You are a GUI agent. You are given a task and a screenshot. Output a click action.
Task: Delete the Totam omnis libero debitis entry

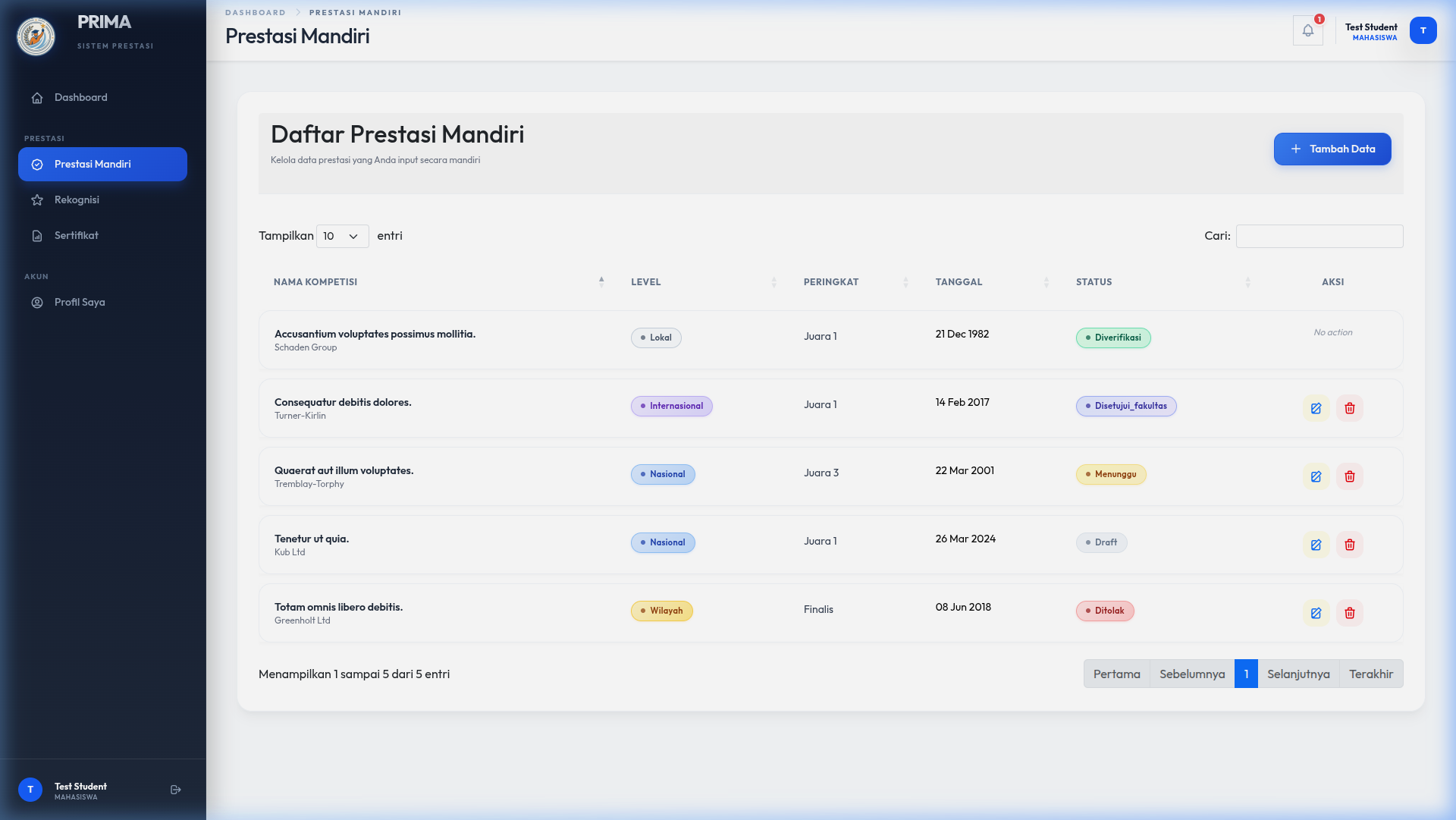click(x=1349, y=613)
